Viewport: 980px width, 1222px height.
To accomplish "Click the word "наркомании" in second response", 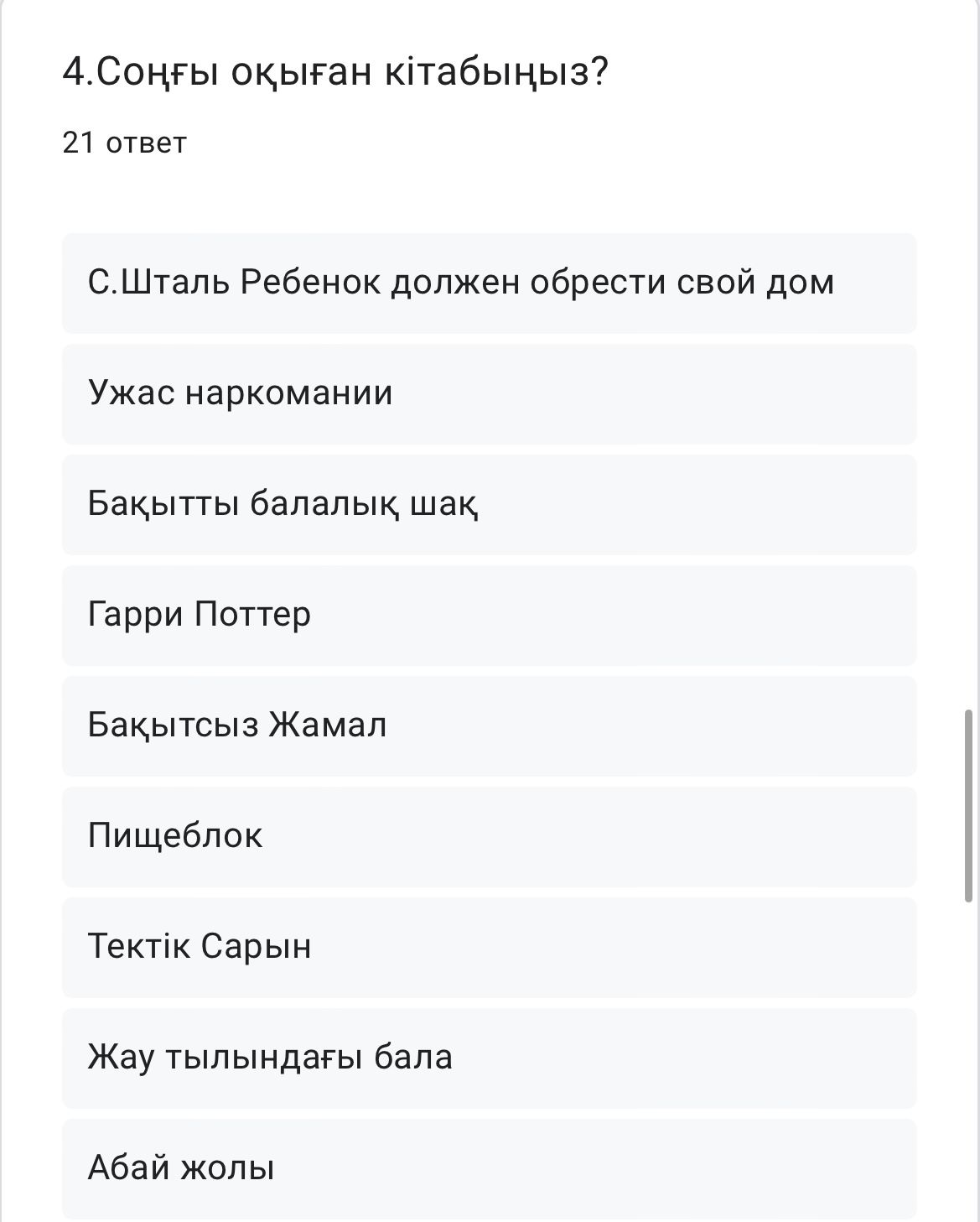I will pyautogui.click(x=288, y=393).
